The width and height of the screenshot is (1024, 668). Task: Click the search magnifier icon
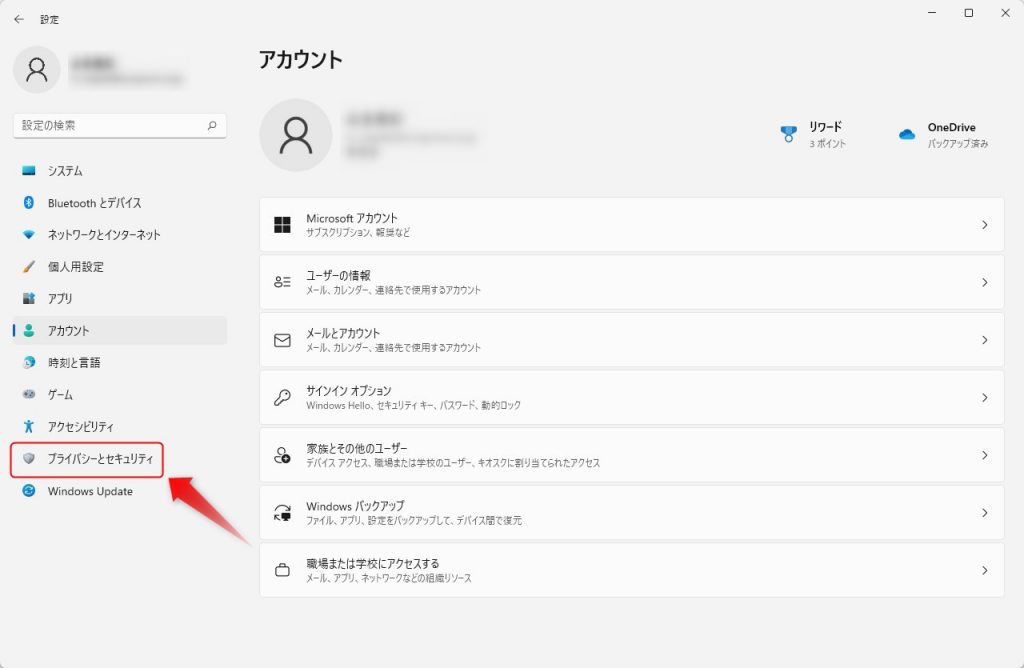pyautogui.click(x=212, y=125)
